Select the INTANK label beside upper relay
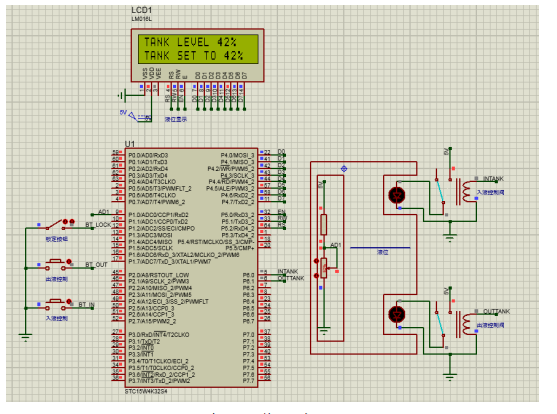Viewport: 557px width, 414px height. tap(493, 179)
